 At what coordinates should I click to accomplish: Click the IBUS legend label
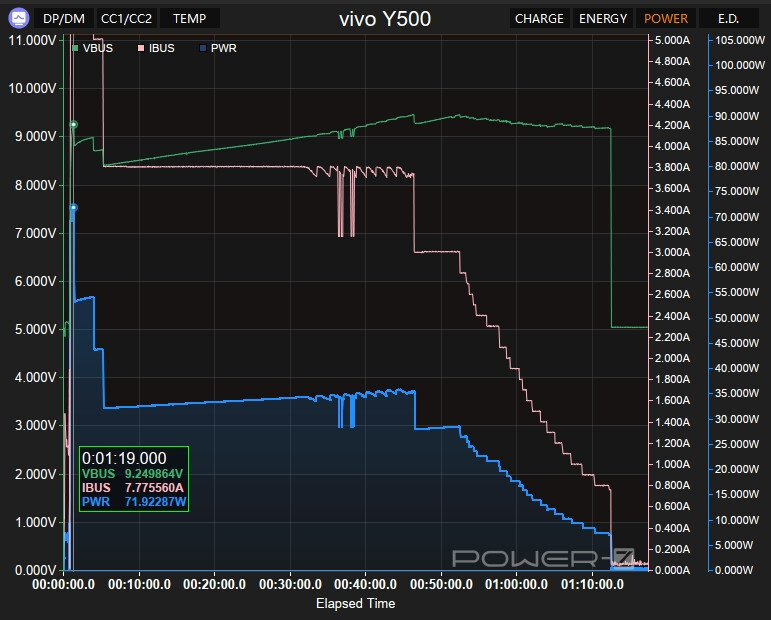(162, 48)
